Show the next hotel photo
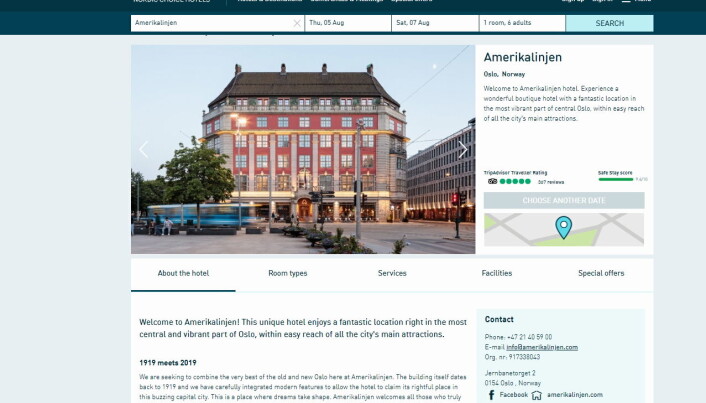The height and width of the screenshot is (403, 706). coord(463,149)
